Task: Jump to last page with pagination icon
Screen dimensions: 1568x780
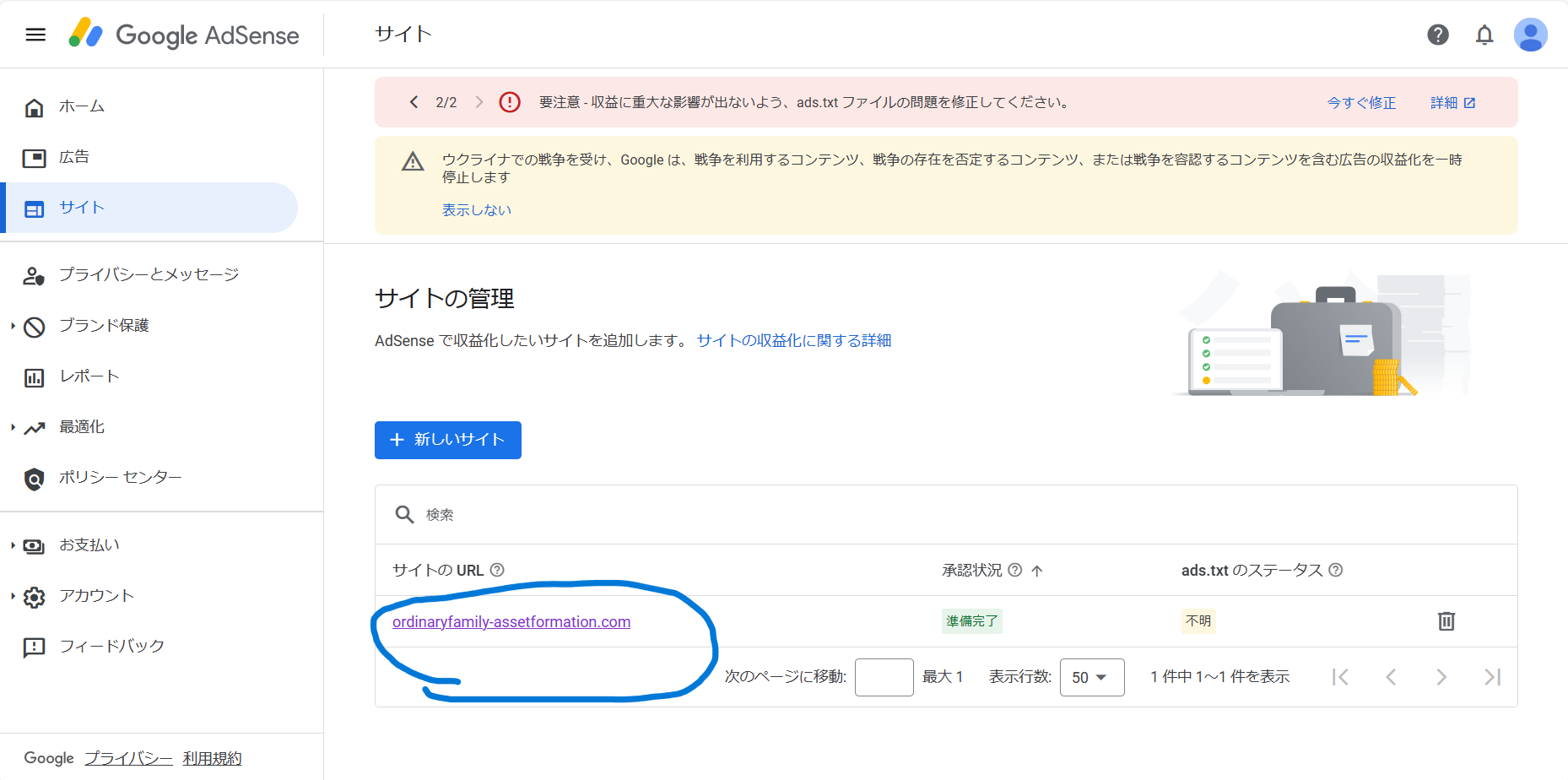Action: [x=1492, y=676]
